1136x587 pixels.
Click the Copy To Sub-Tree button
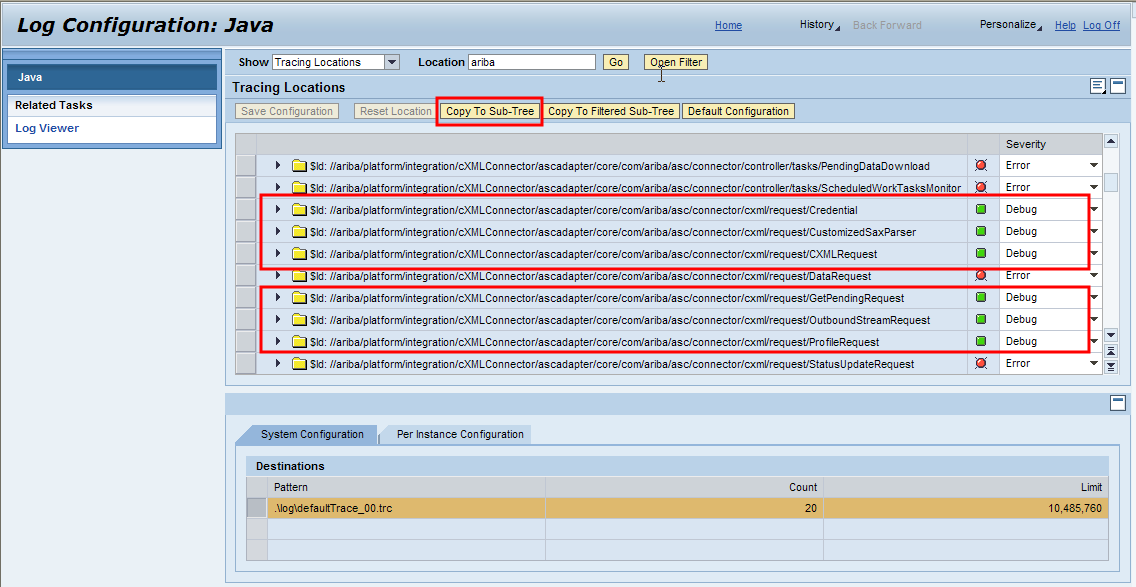point(489,111)
